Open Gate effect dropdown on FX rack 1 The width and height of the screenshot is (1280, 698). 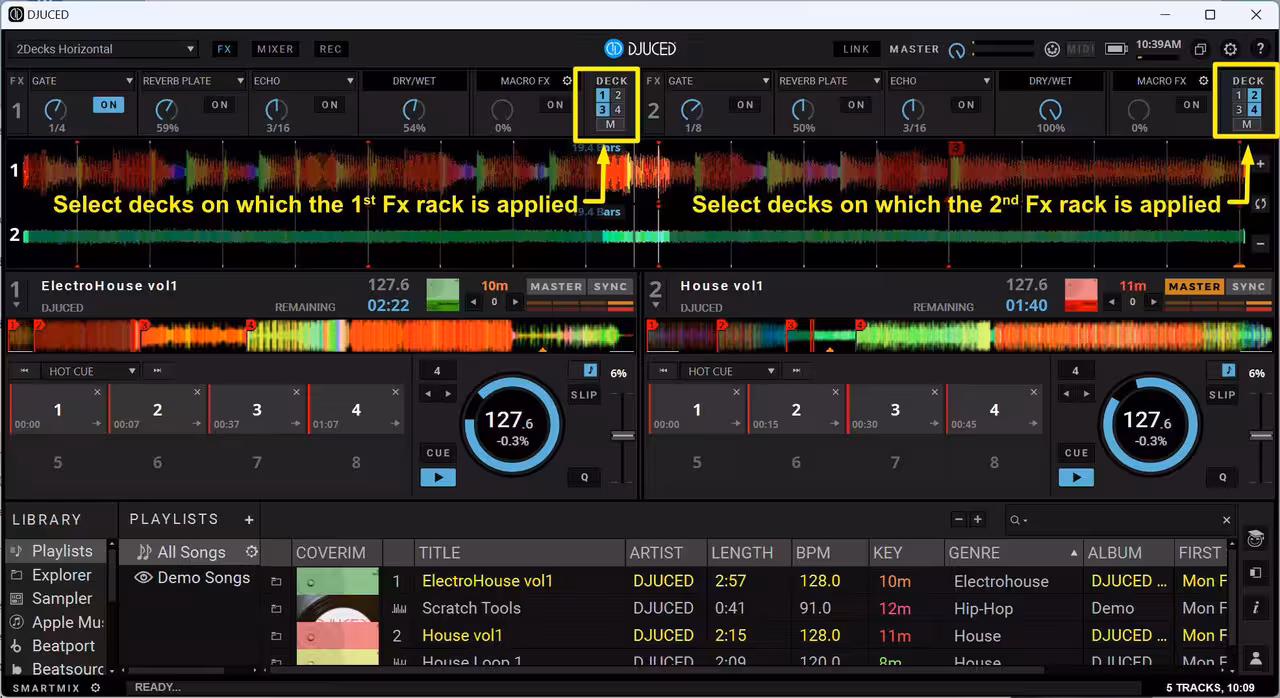click(82, 81)
